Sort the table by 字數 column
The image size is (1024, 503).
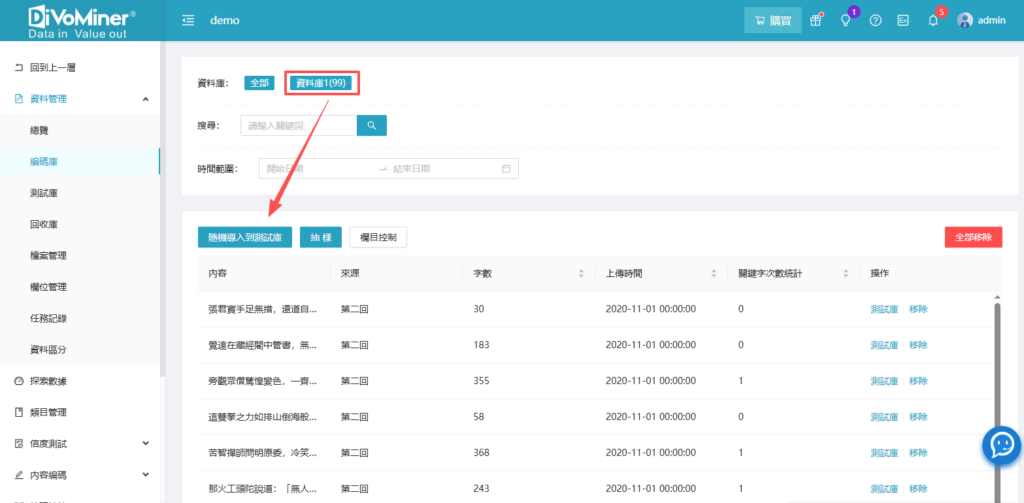pos(581,273)
